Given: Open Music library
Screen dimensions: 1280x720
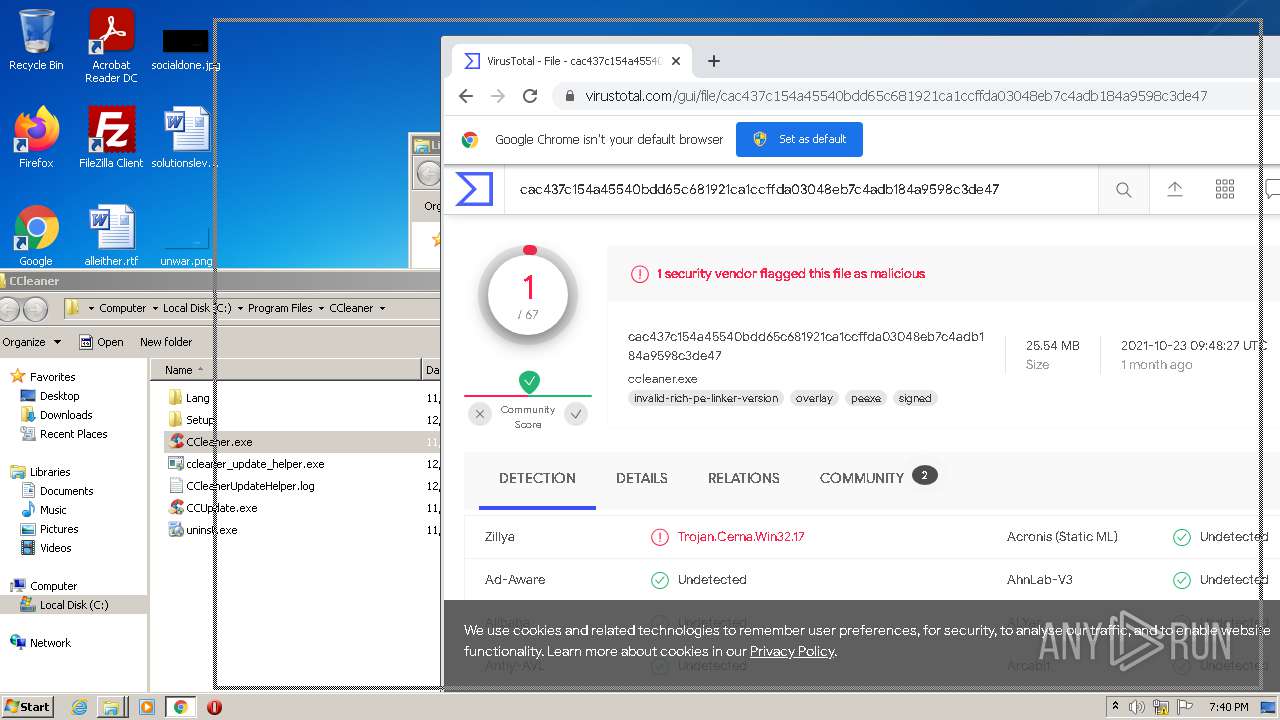Looking at the screenshot, I should pos(44,510).
